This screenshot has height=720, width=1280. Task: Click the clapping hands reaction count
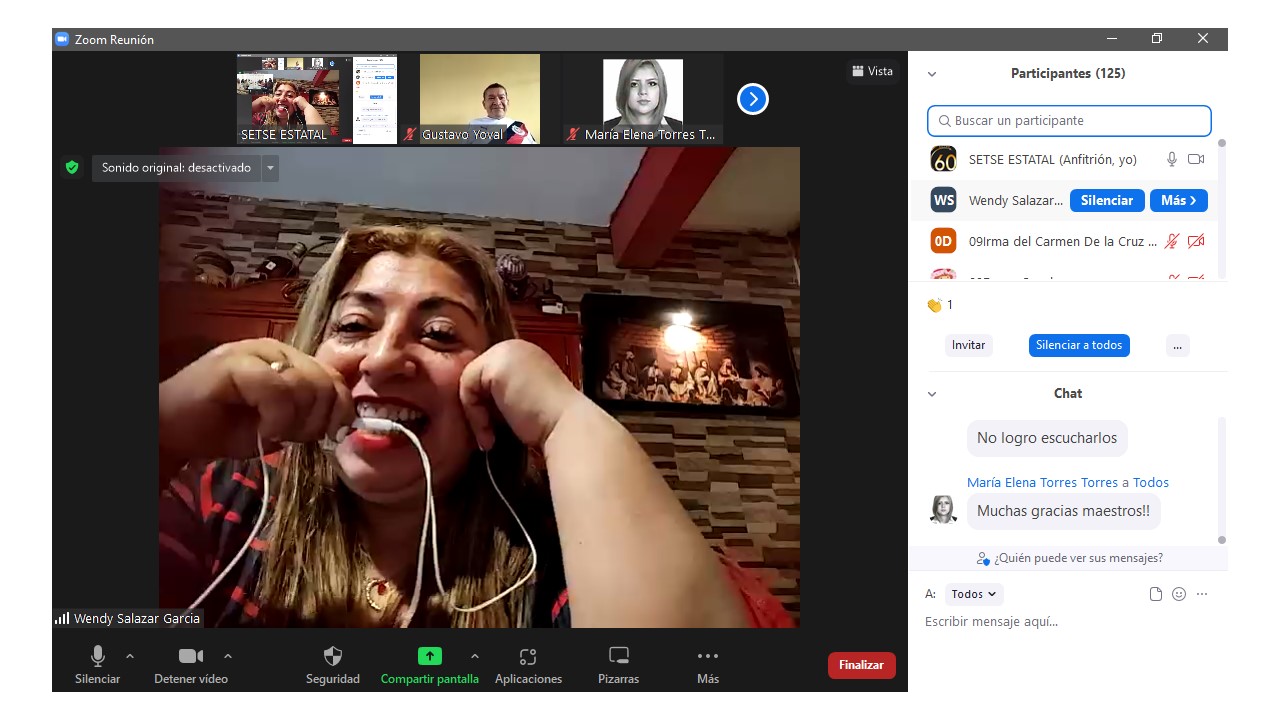point(940,305)
